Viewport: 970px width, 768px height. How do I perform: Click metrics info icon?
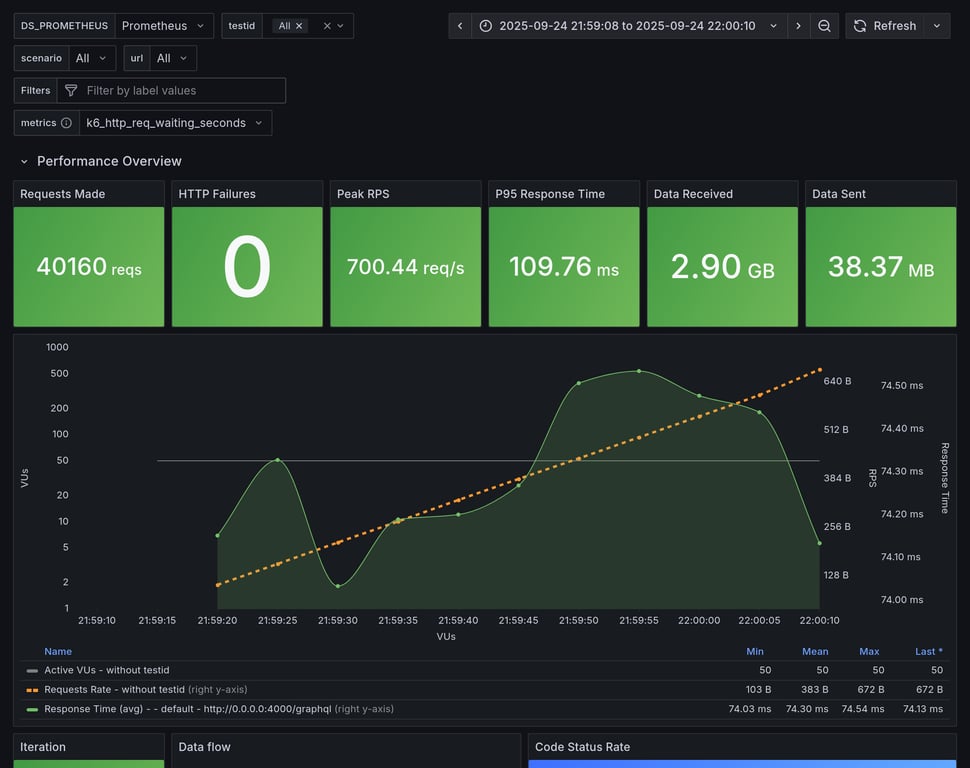[x=66, y=123]
